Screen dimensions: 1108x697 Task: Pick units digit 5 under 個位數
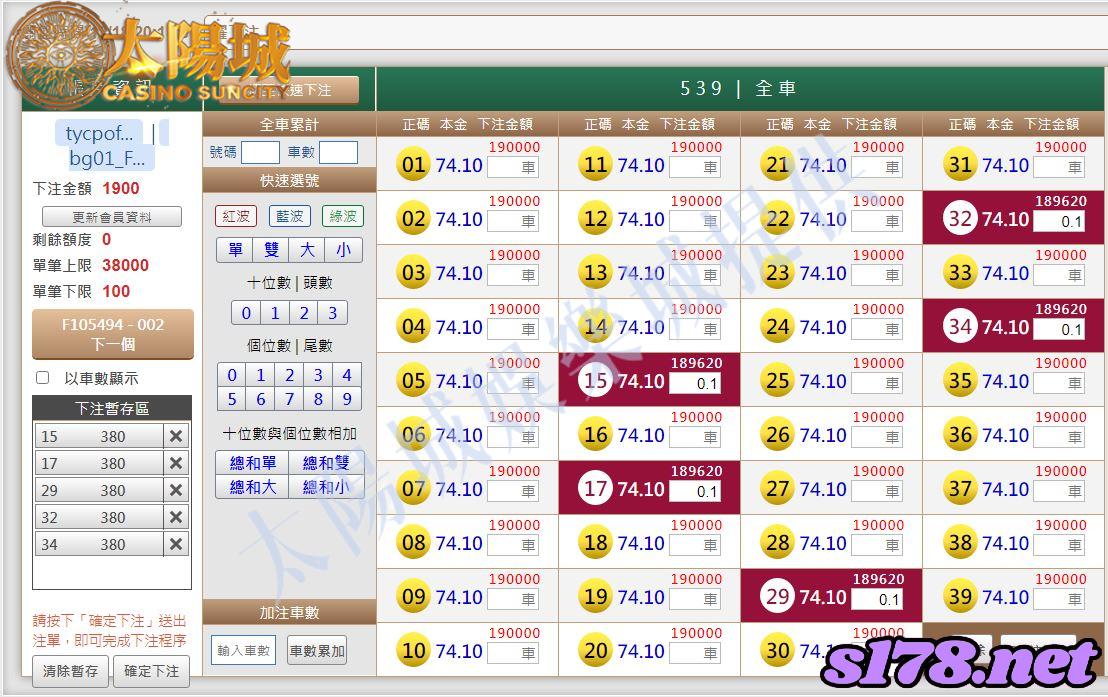coord(232,399)
